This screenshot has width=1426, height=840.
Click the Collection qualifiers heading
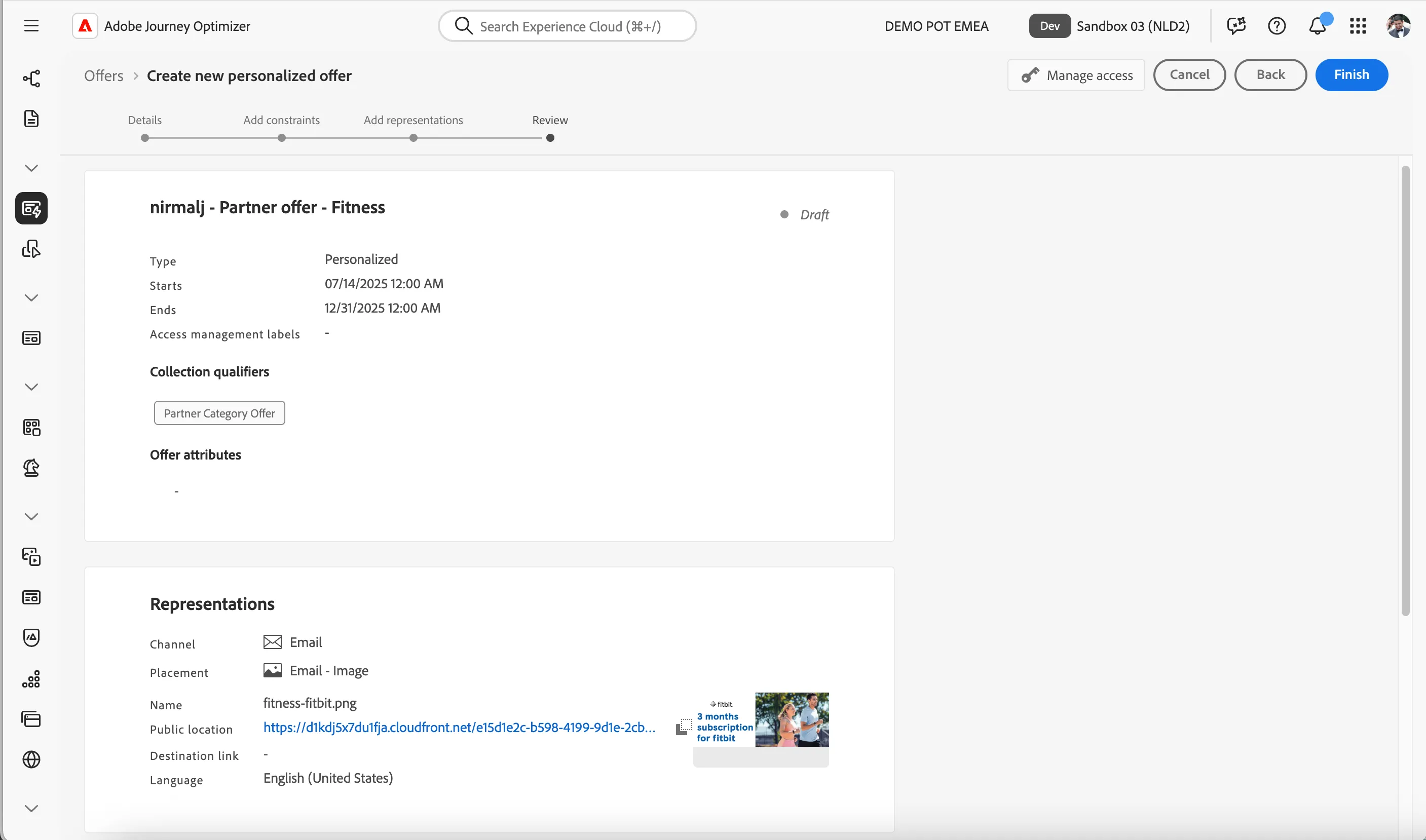(209, 372)
